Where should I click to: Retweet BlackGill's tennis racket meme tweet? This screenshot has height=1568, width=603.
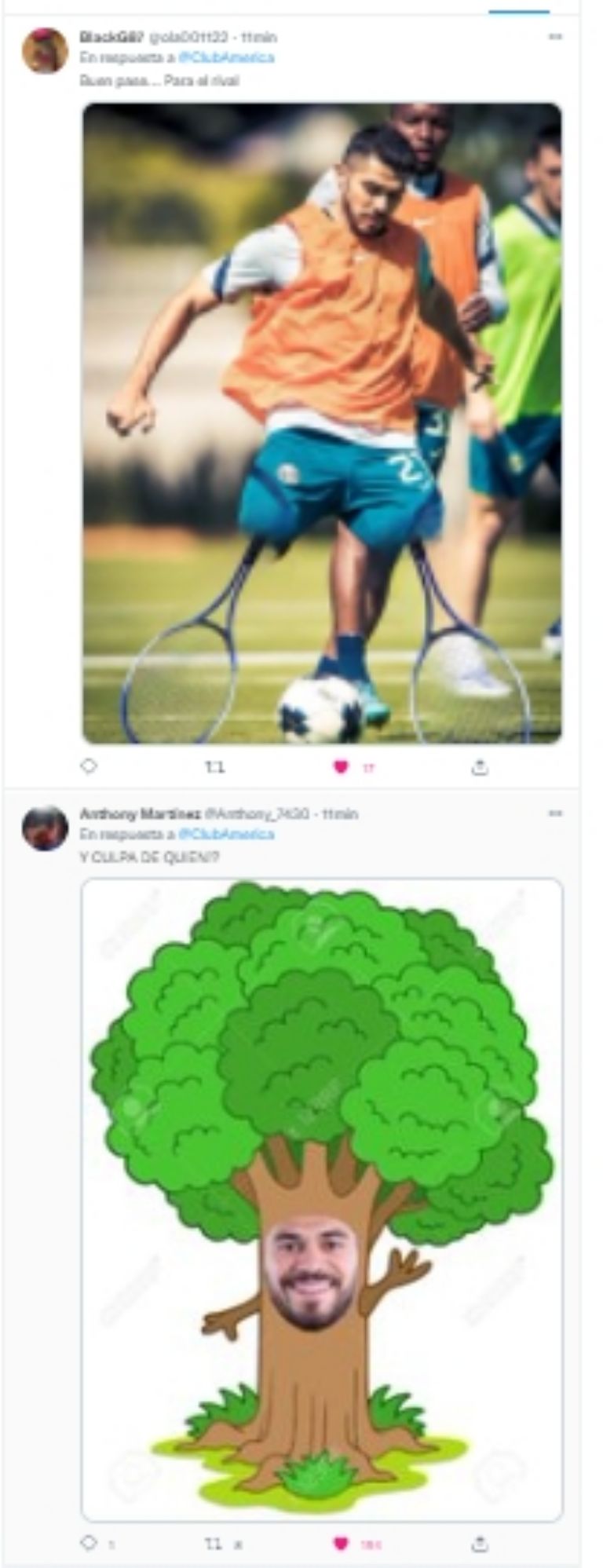coord(214,767)
